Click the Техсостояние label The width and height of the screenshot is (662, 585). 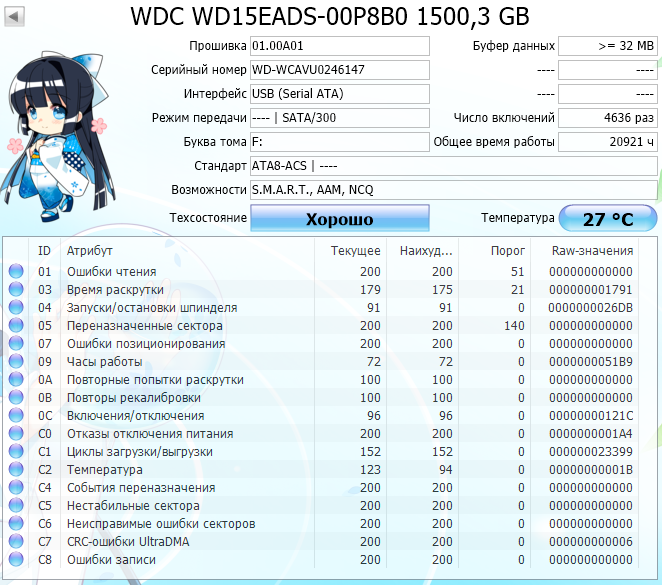(x=208, y=218)
